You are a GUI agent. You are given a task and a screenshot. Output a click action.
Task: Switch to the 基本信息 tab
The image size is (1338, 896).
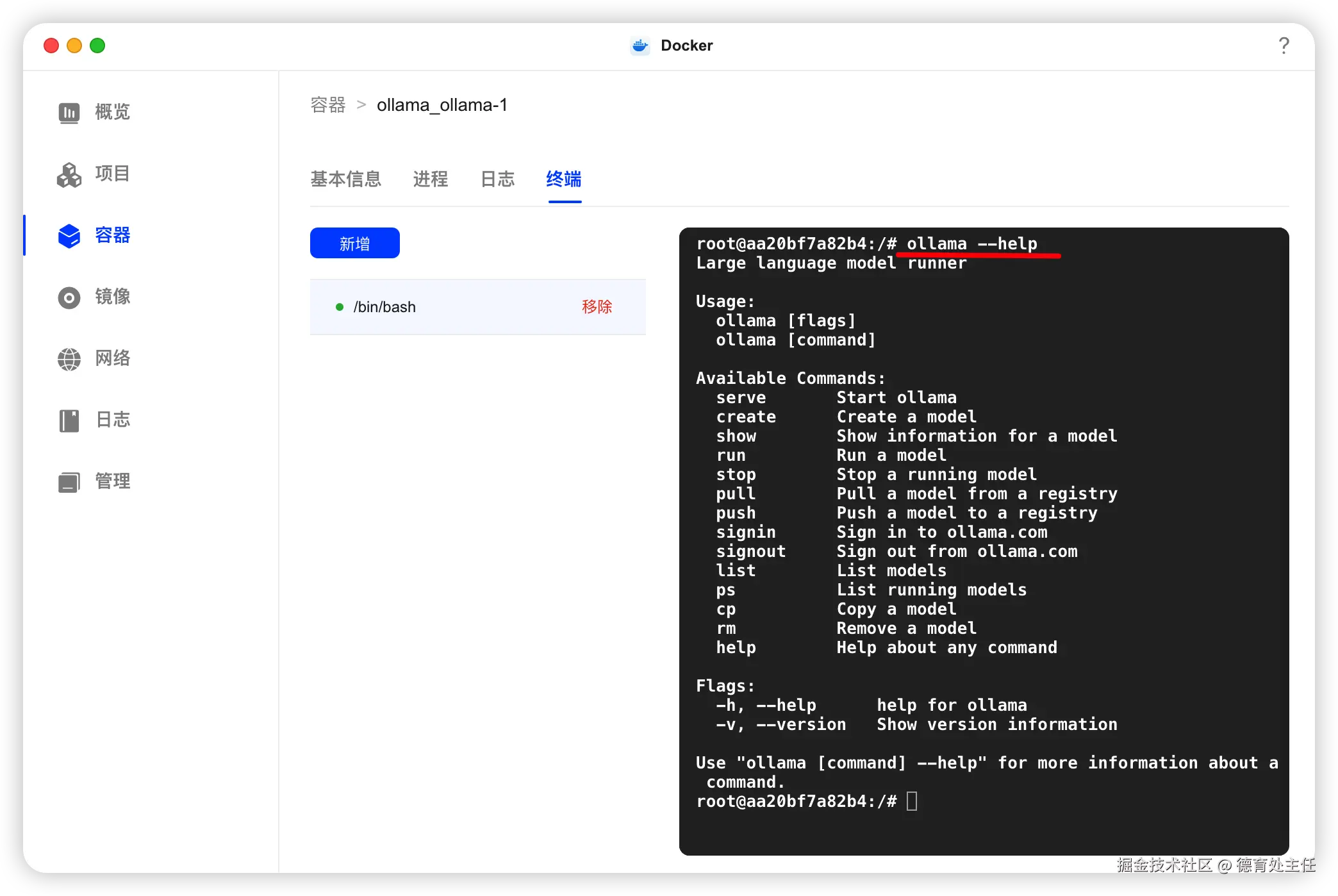pyautogui.click(x=346, y=179)
